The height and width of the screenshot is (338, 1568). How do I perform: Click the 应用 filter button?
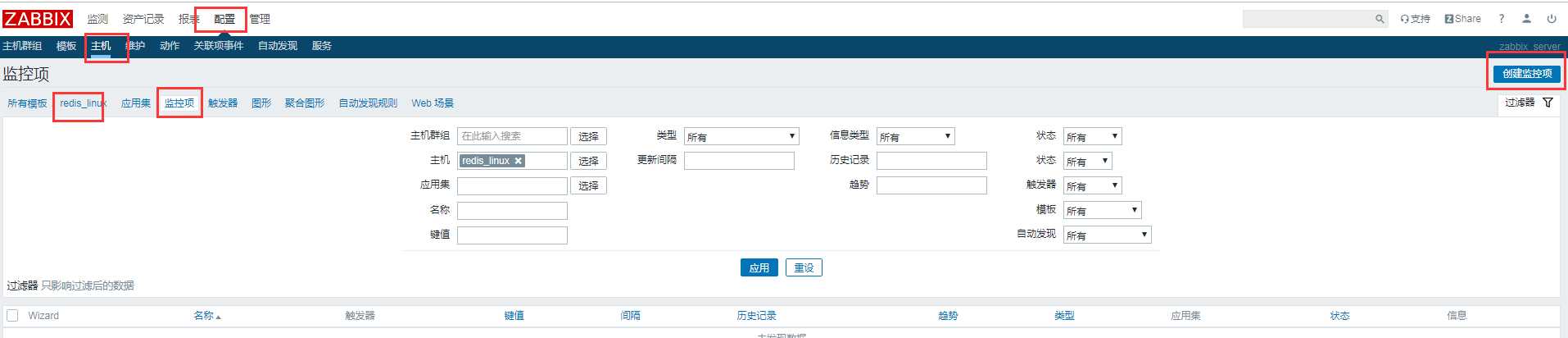point(759,267)
